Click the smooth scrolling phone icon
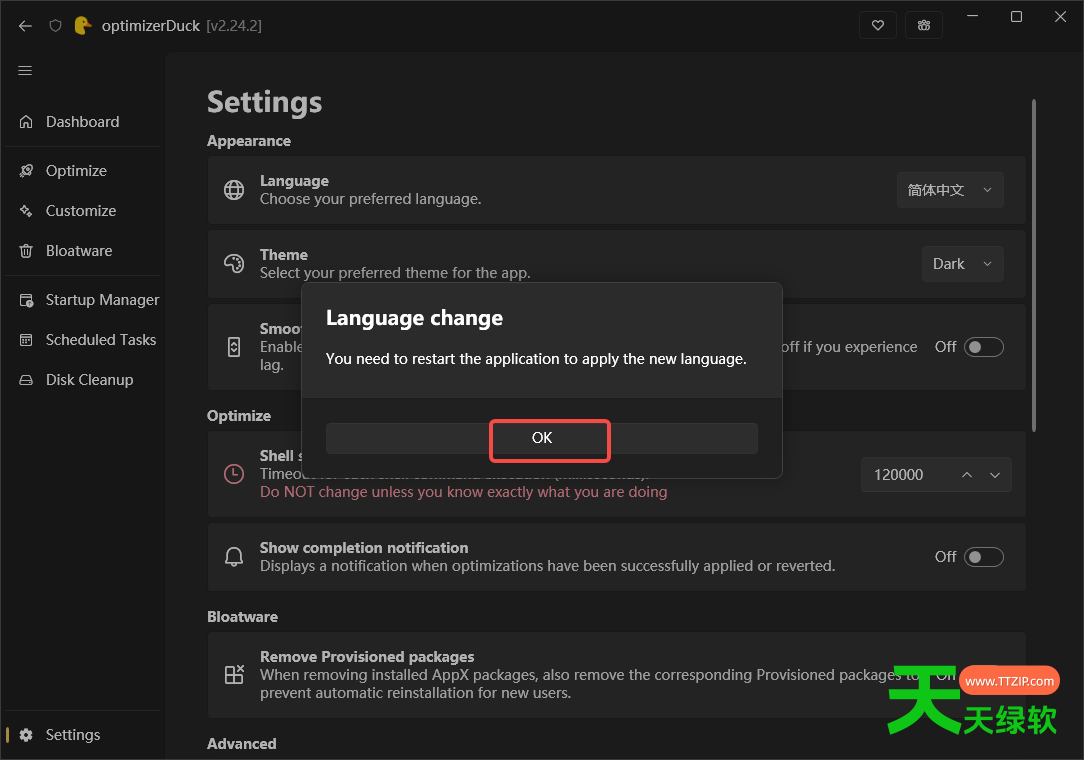 pos(234,347)
